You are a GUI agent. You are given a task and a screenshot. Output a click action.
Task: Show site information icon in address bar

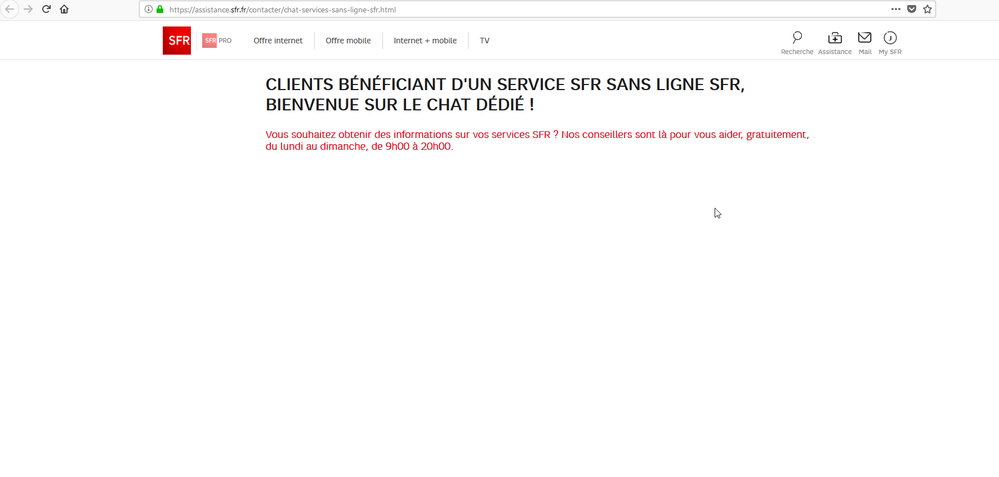click(148, 9)
